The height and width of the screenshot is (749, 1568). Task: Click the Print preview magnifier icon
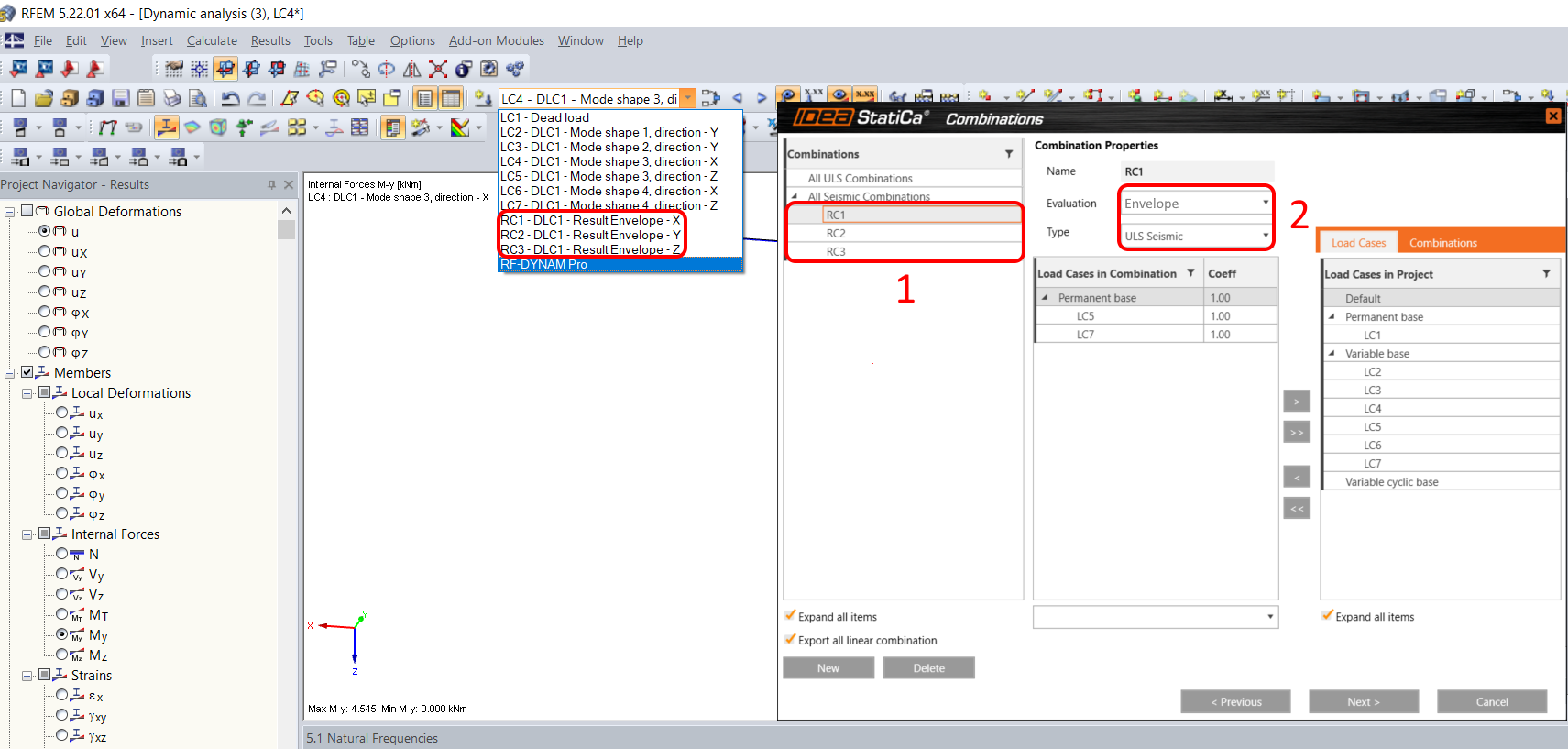click(x=197, y=98)
